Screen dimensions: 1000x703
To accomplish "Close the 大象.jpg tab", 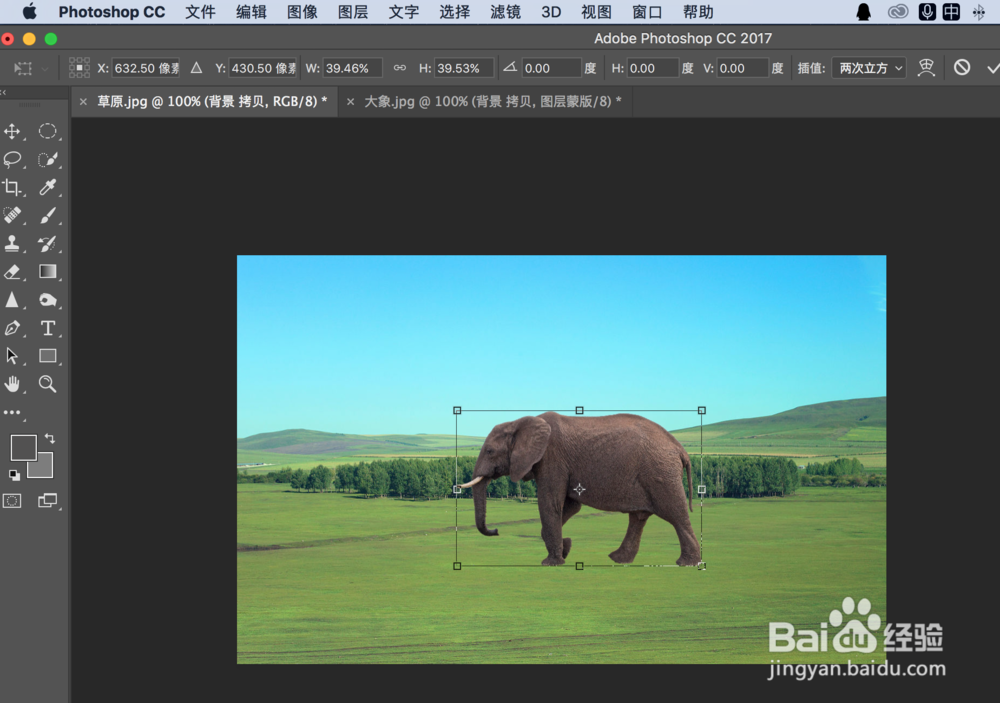I will click(350, 101).
